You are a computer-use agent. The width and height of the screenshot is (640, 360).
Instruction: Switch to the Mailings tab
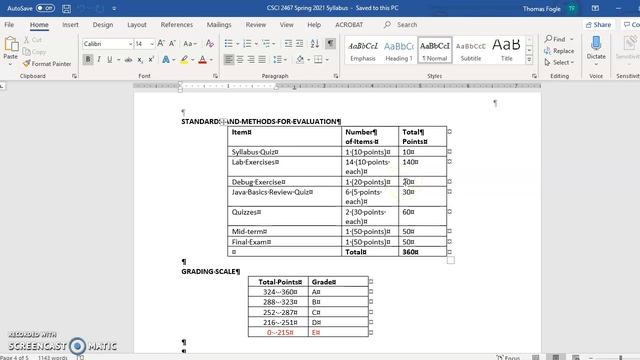pyautogui.click(x=219, y=24)
